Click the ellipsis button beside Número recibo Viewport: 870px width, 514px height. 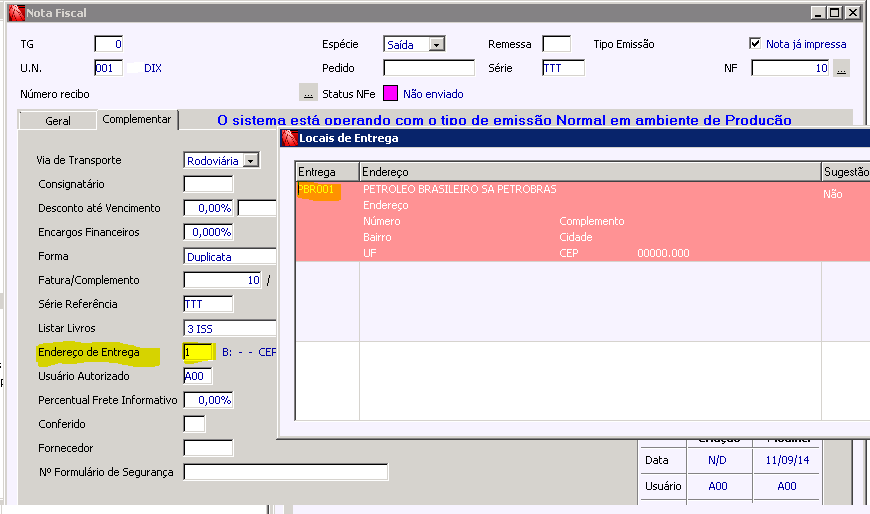[x=308, y=93]
